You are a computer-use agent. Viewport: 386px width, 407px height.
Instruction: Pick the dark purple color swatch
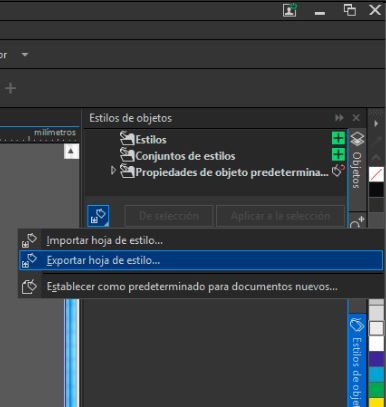(x=376, y=359)
